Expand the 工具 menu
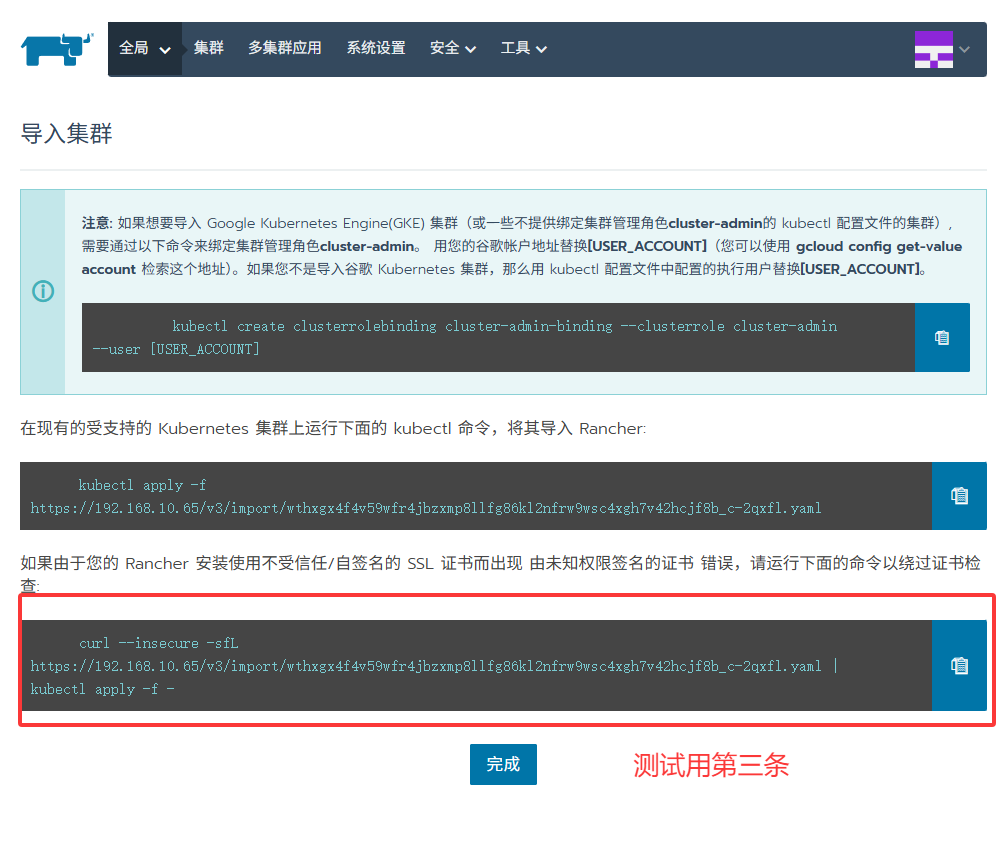Screen dimensions: 1002x854 pos(523,49)
